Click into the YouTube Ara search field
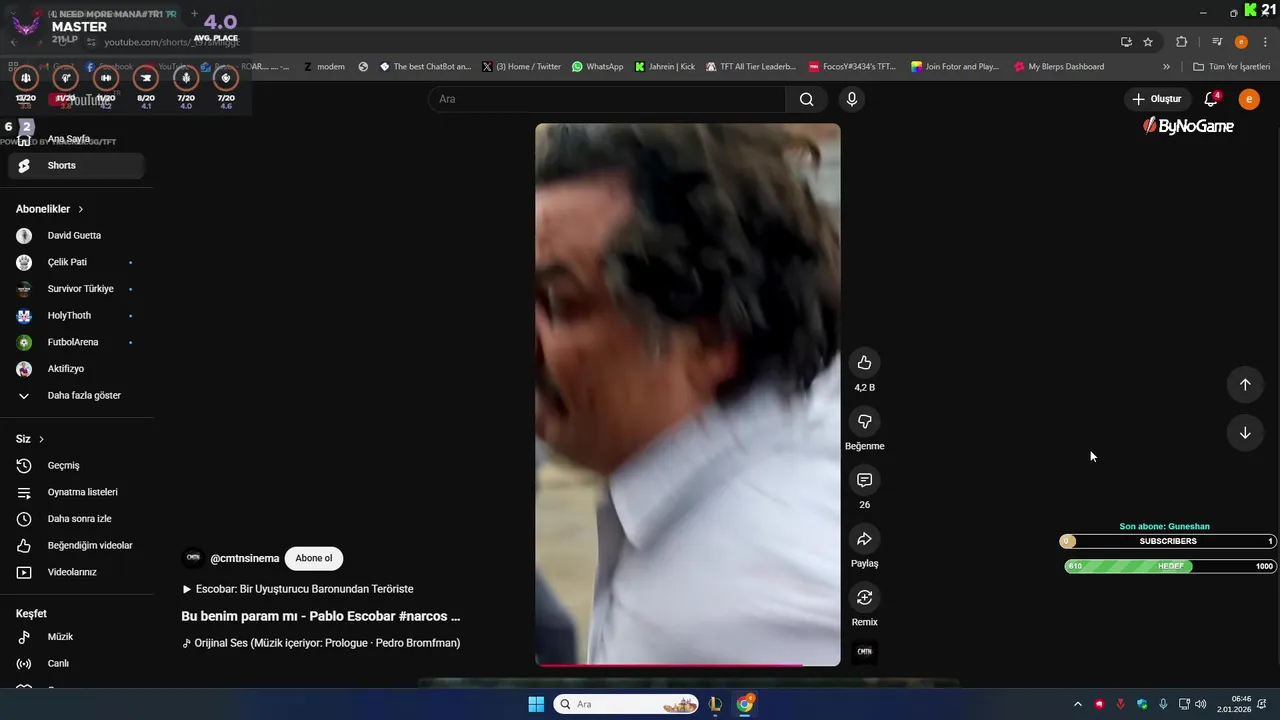The image size is (1280, 720). (x=608, y=99)
